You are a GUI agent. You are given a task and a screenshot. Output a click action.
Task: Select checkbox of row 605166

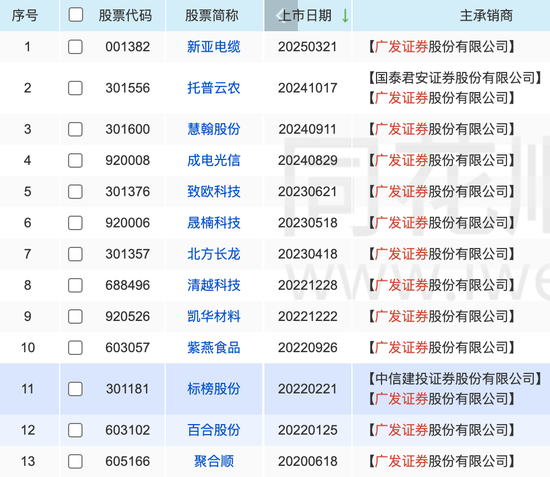click(75, 462)
